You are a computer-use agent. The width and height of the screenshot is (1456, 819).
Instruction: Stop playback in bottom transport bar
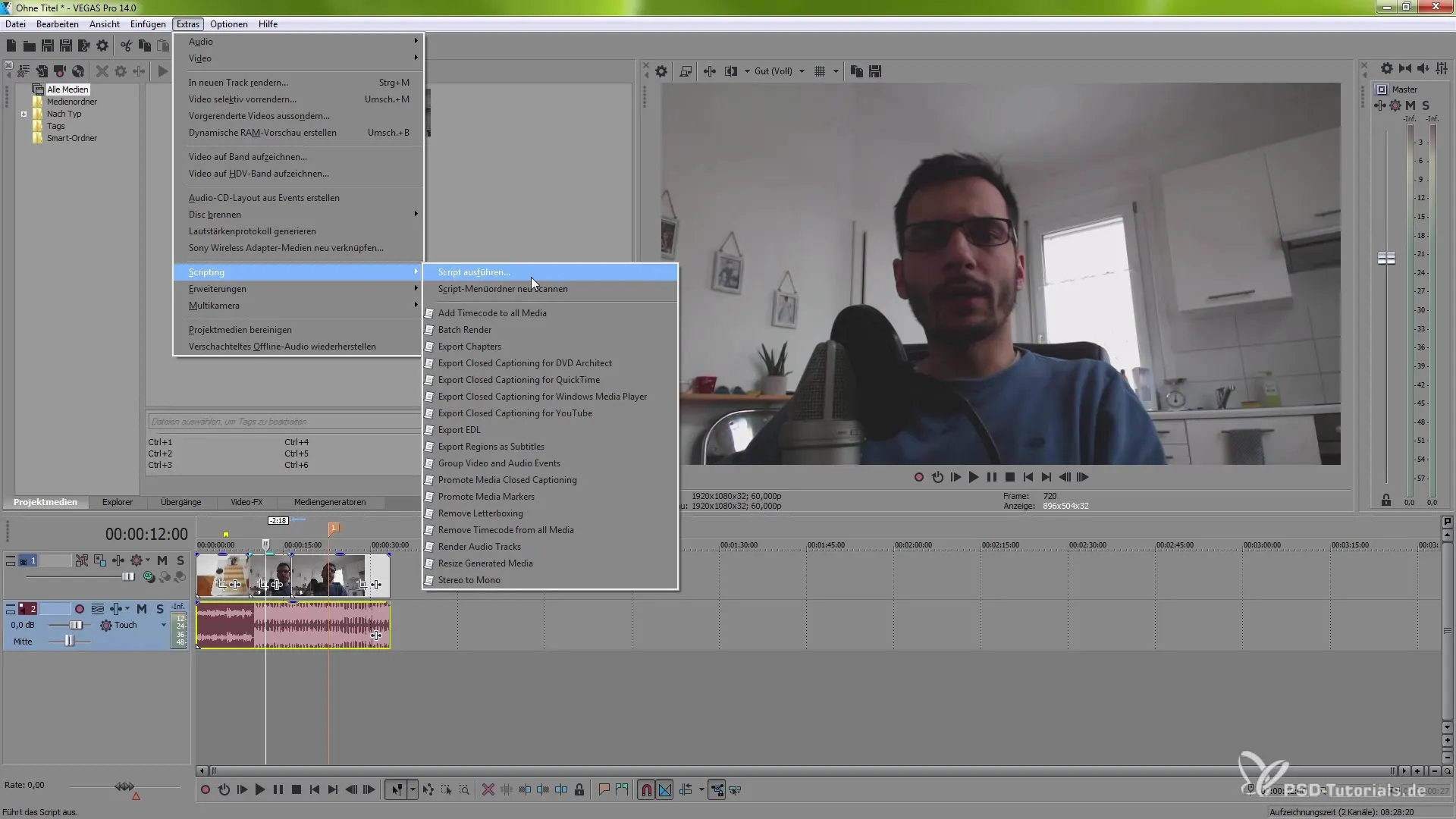tap(297, 790)
